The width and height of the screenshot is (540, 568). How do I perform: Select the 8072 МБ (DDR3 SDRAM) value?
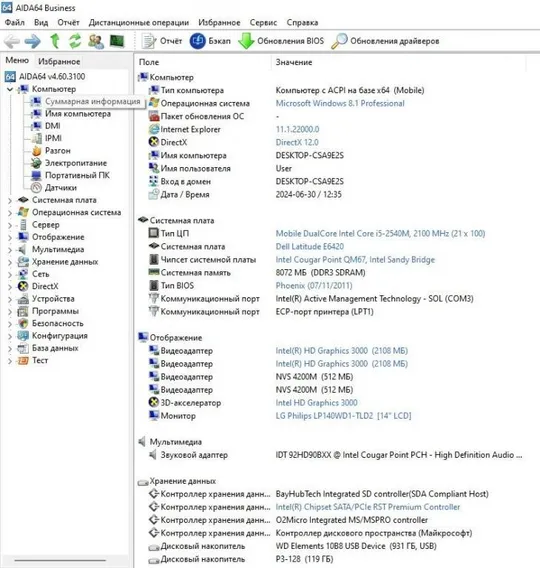click(x=320, y=273)
